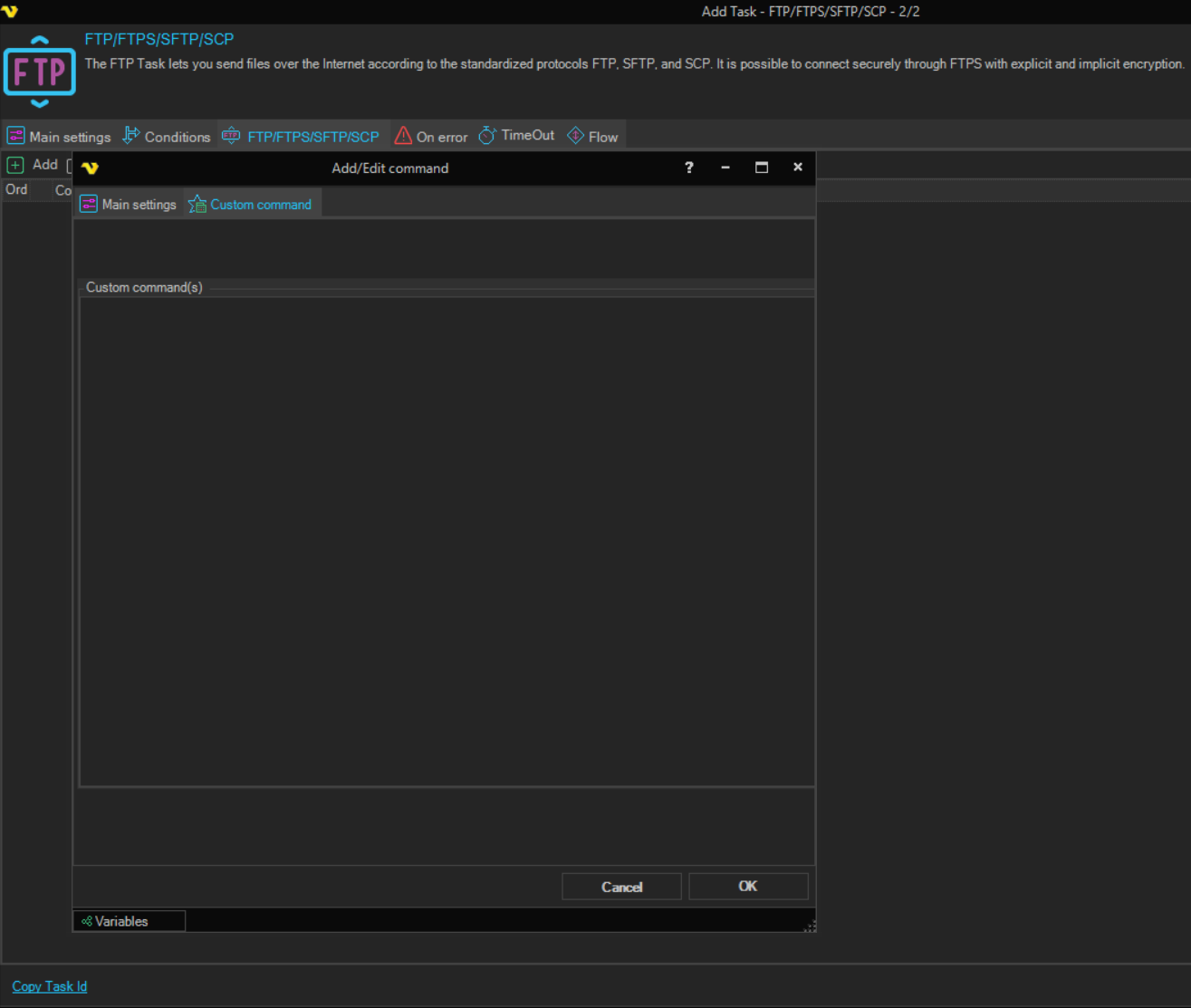Confirm with the OK button
1191x1008 pixels.
pos(748,887)
